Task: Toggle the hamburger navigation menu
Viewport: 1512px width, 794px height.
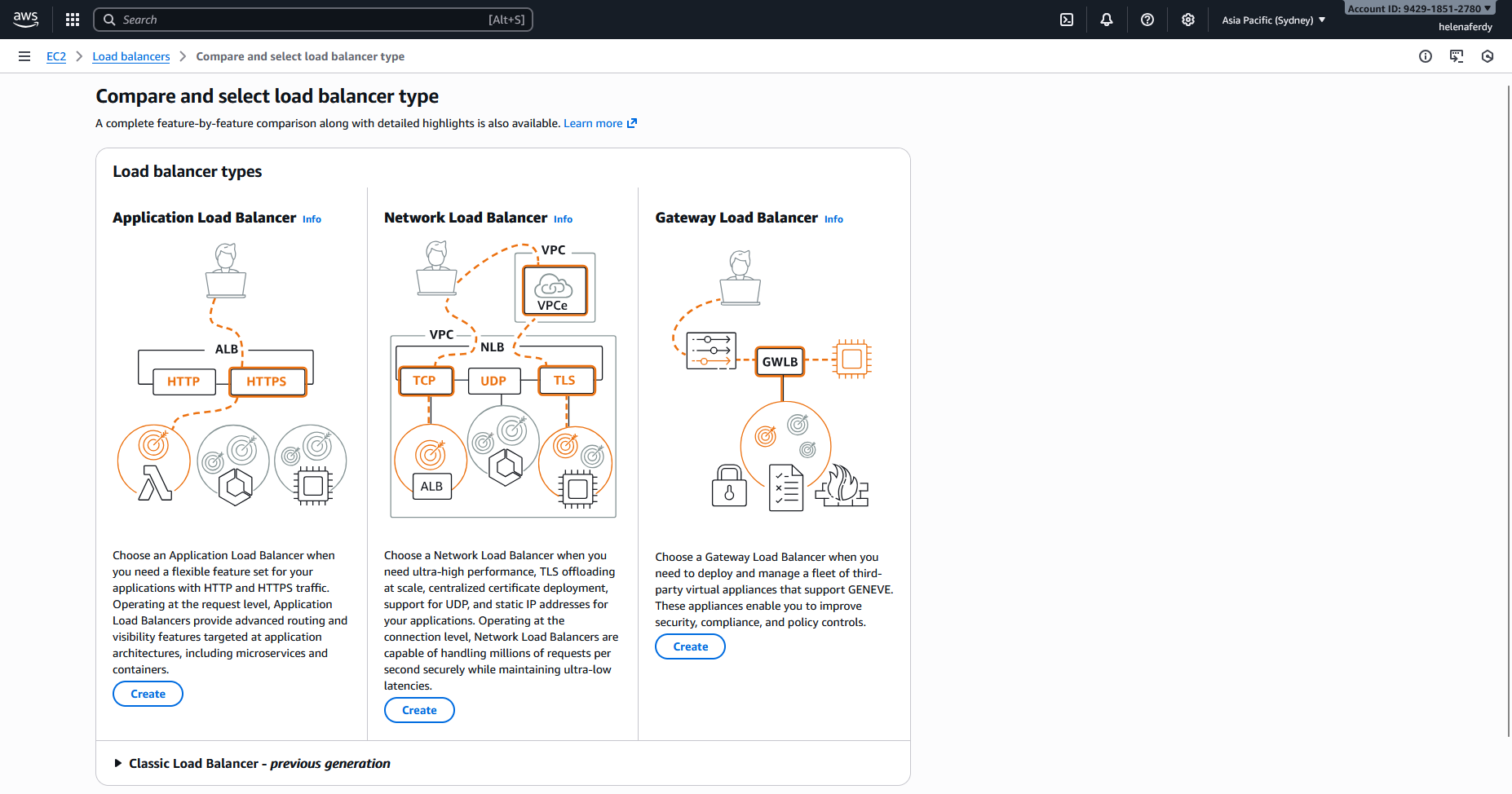Action: [24, 56]
